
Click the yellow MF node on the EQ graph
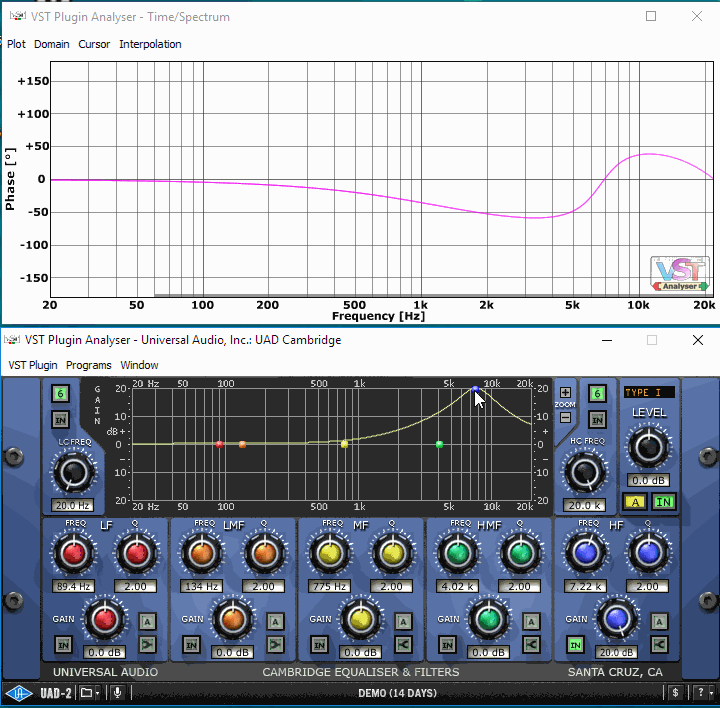344,444
